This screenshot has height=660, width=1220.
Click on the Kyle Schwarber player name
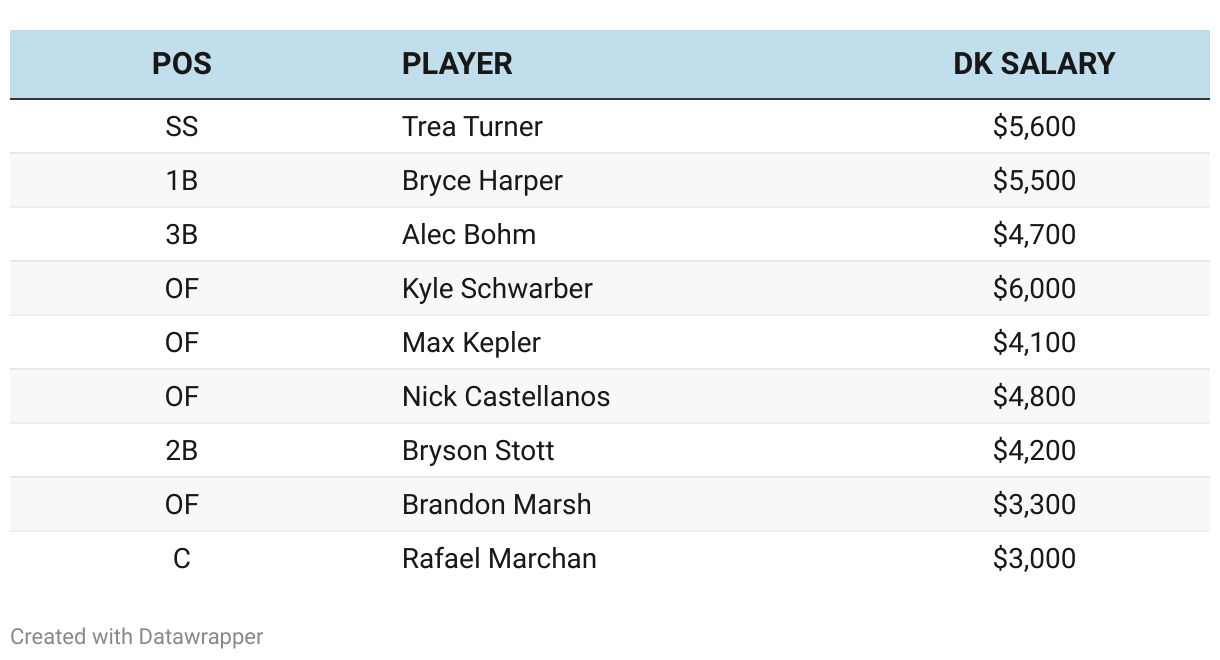(497, 289)
